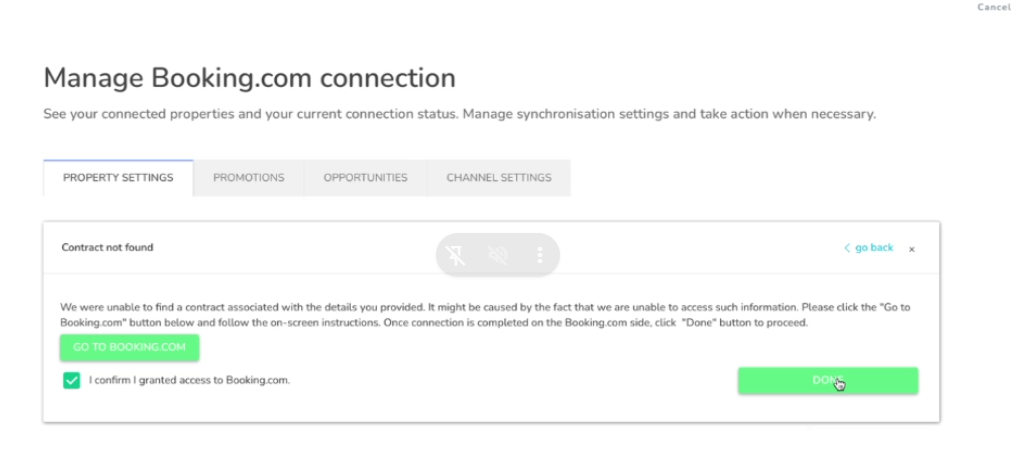Untick the granted access confirmation checkbox

[x=71, y=380]
